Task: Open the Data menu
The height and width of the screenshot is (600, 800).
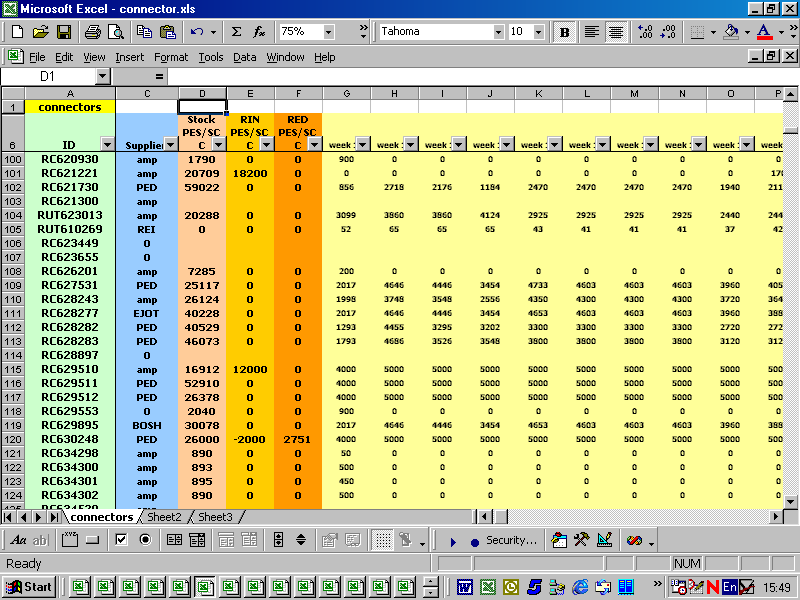Action: click(245, 57)
